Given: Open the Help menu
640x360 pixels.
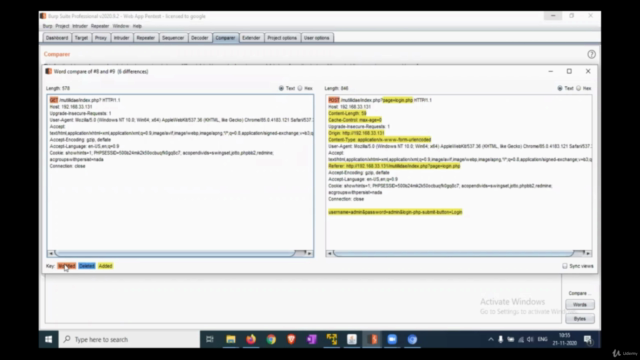Looking at the screenshot, I should coord(137,26).
